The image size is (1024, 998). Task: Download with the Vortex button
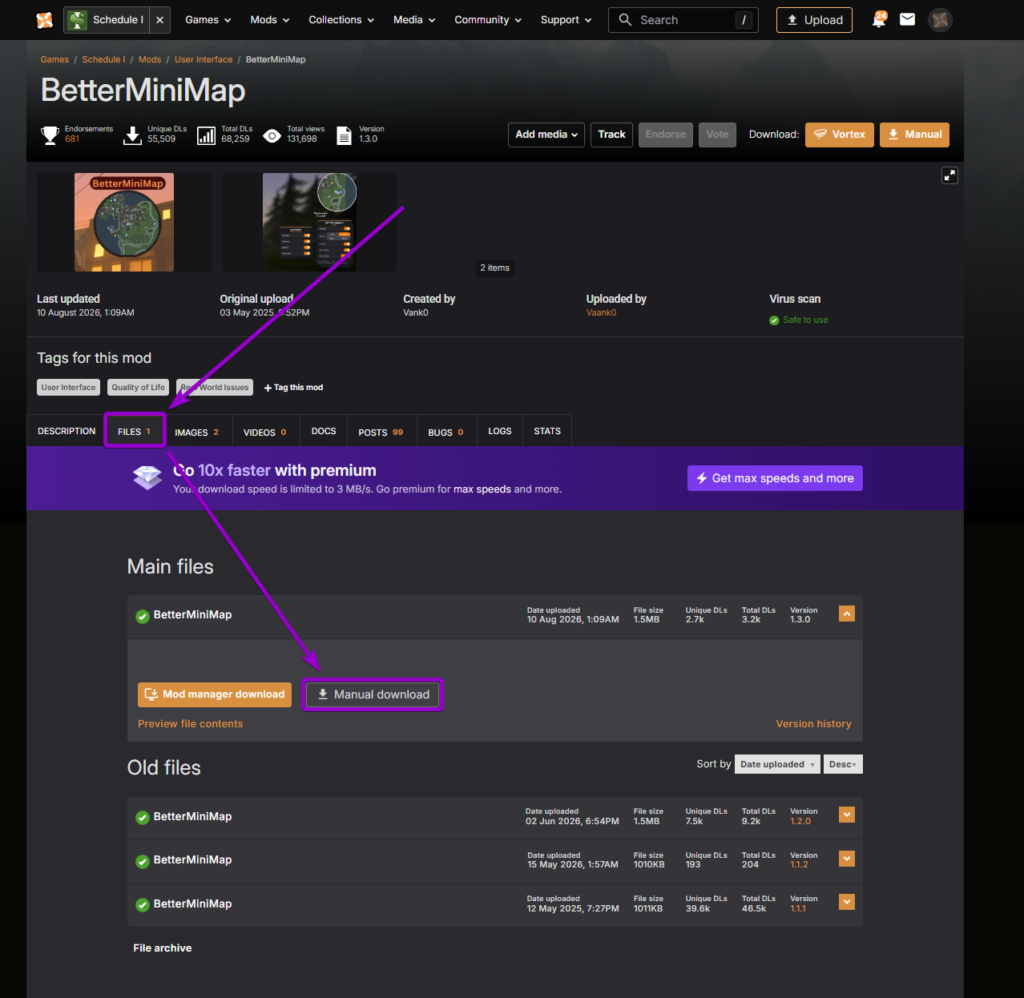coord(839,135)
